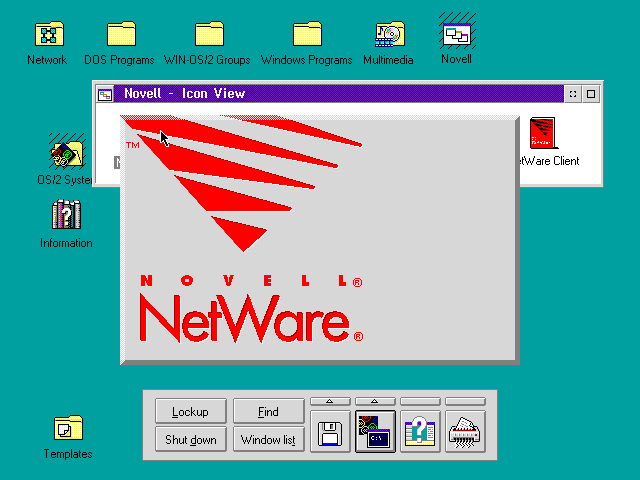This screenshot has height=480, width=640.
Task: Click the Window list button
Action: (x=269, y=439)
